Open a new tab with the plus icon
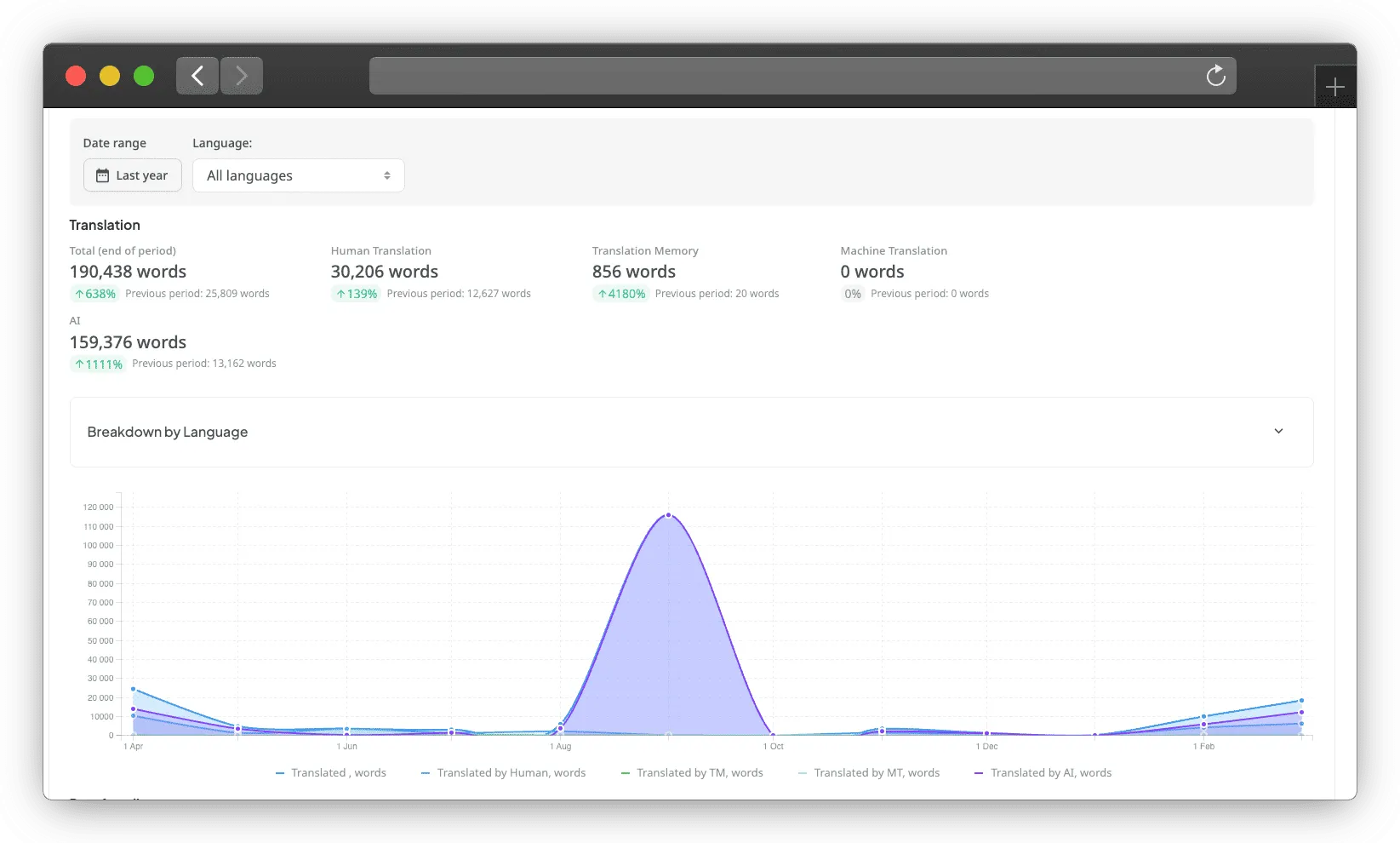 [1334, 86]
